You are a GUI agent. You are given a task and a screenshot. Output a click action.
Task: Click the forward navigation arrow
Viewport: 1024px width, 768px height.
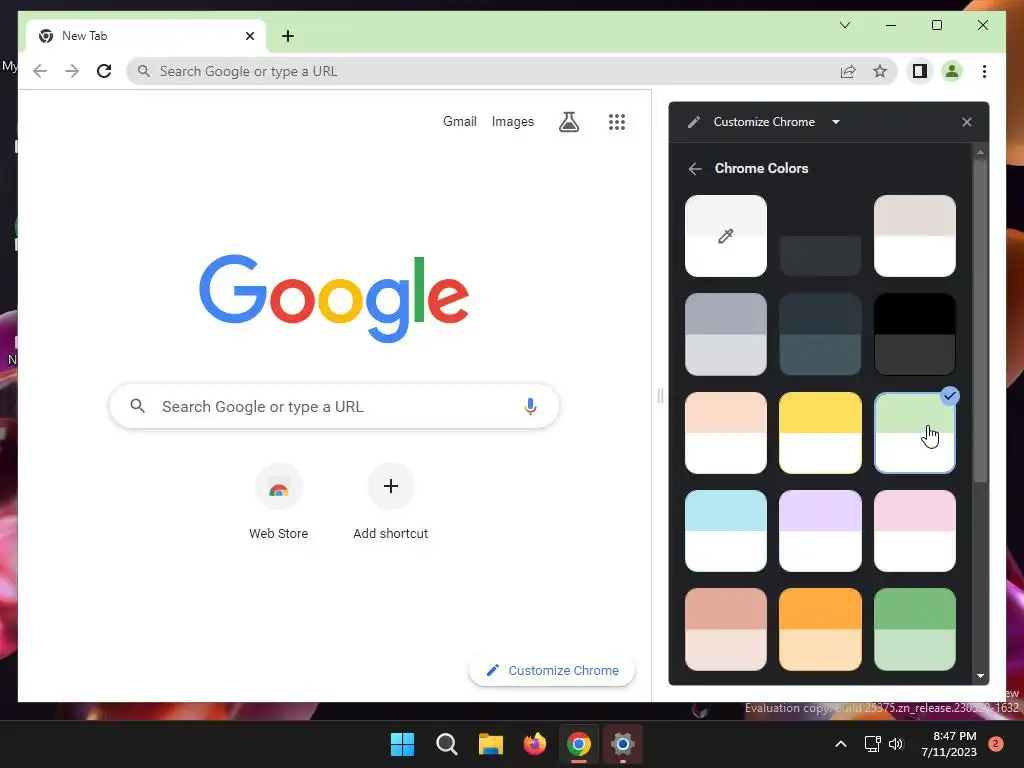72,71
